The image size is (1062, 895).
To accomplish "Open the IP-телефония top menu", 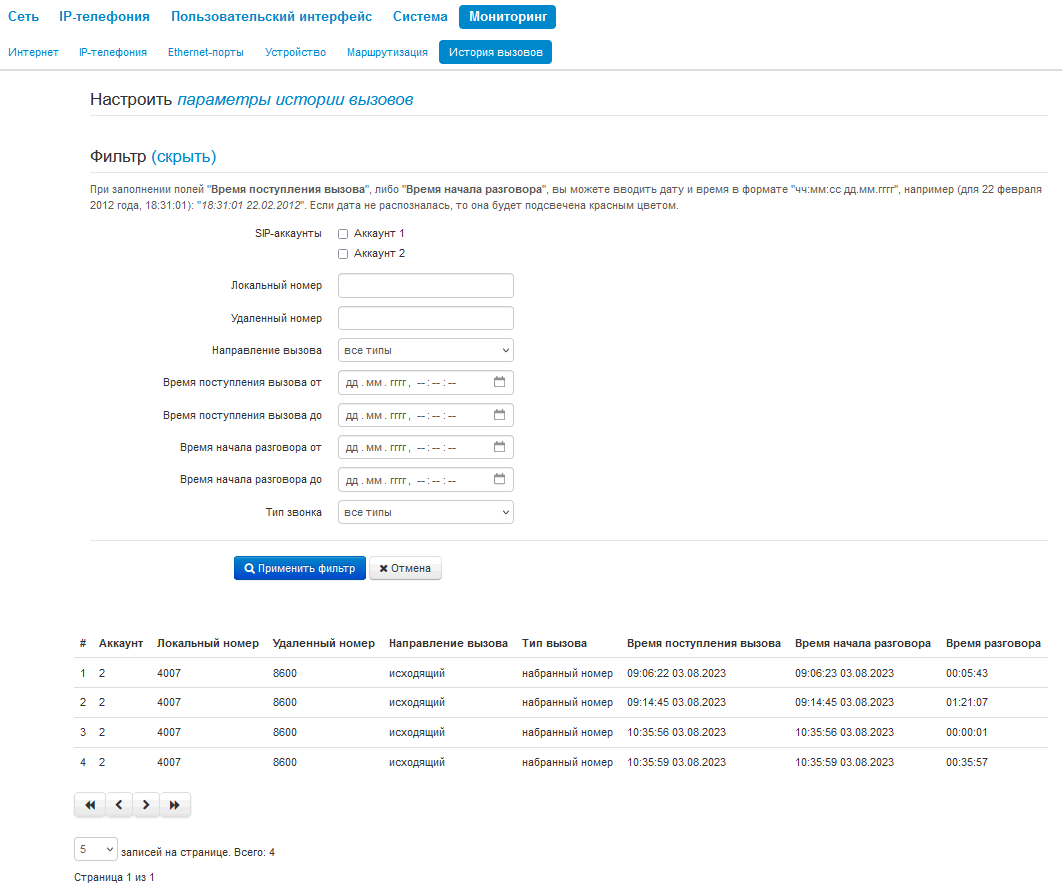I will pos(104,17).
